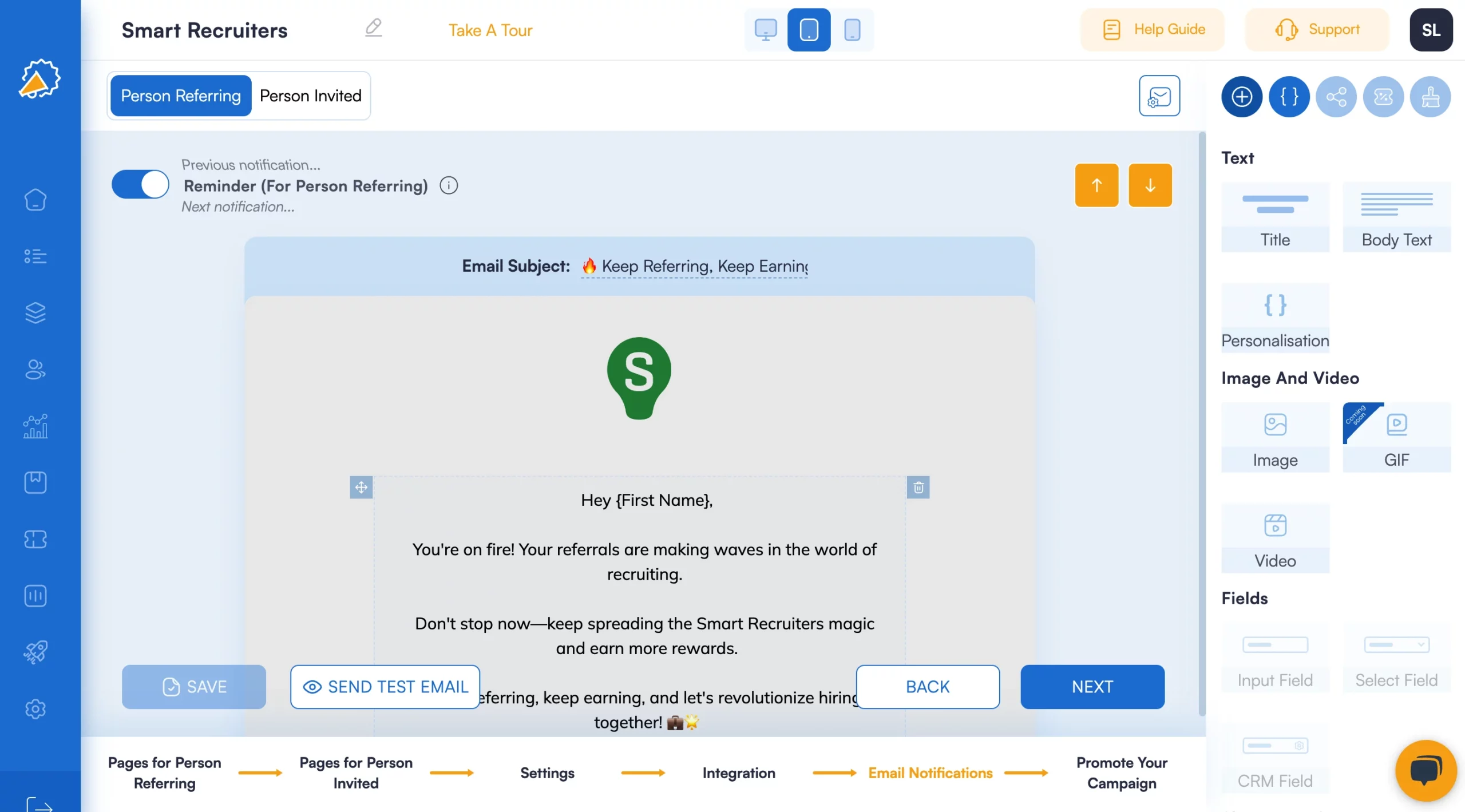Add a Title text element
Screen dimensions: 1465x812
click(x=1275, y=217)
